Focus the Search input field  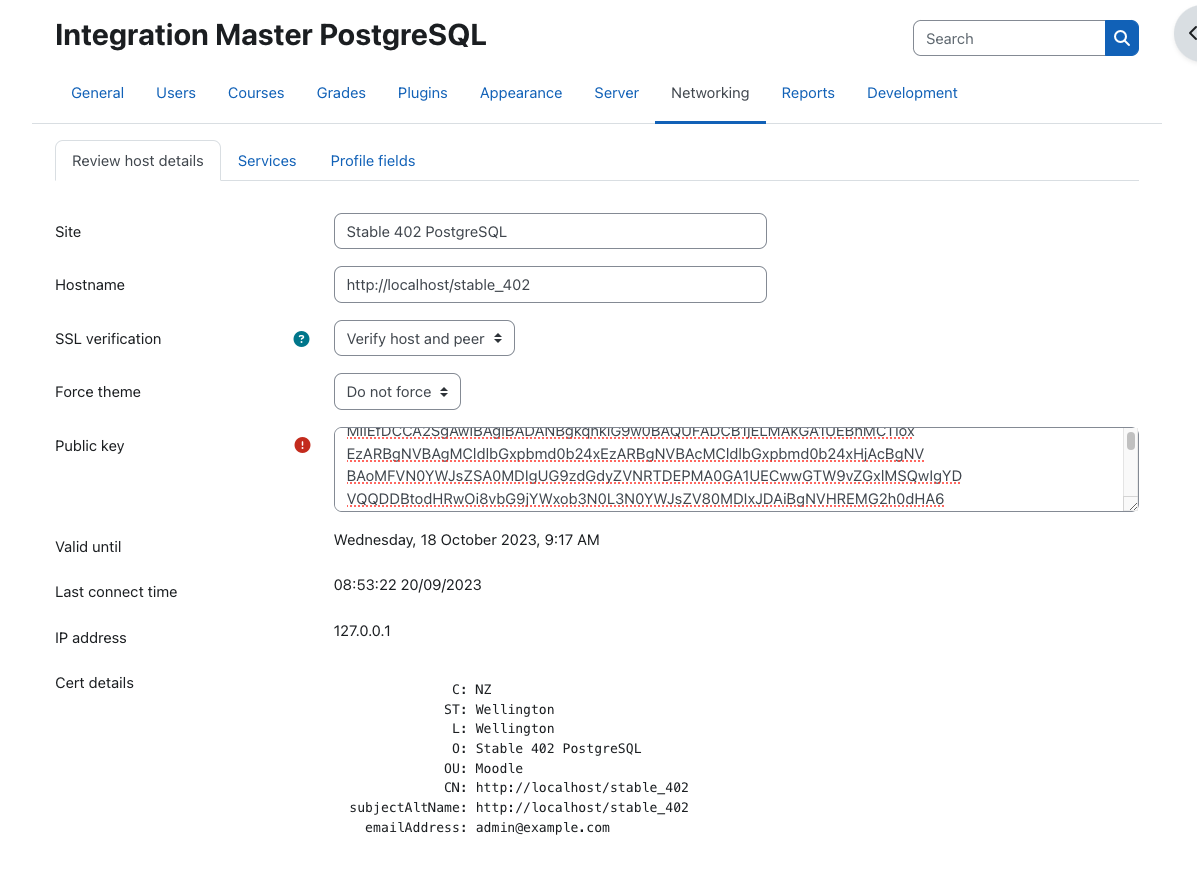(1009, 38)
